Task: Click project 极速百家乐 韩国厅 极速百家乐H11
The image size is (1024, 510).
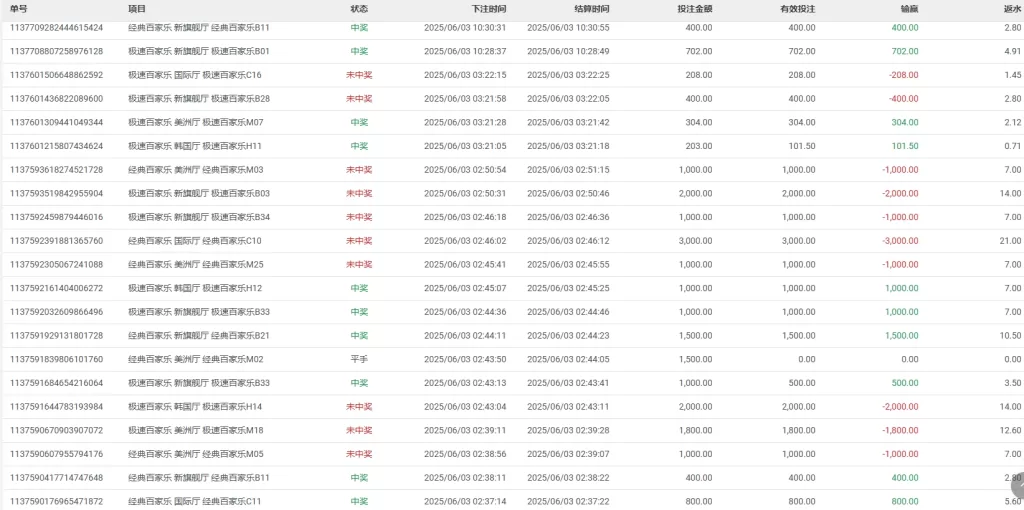Action: click(x=195, y=146)
